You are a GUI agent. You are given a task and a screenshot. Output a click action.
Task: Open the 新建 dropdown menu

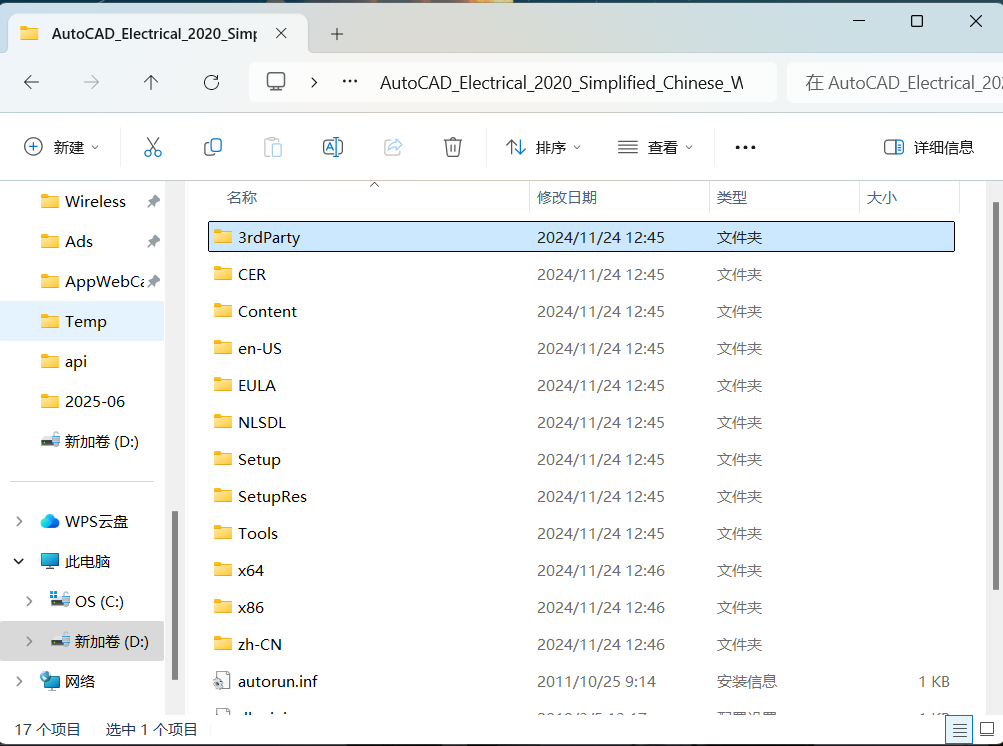[x=61, y=147]
